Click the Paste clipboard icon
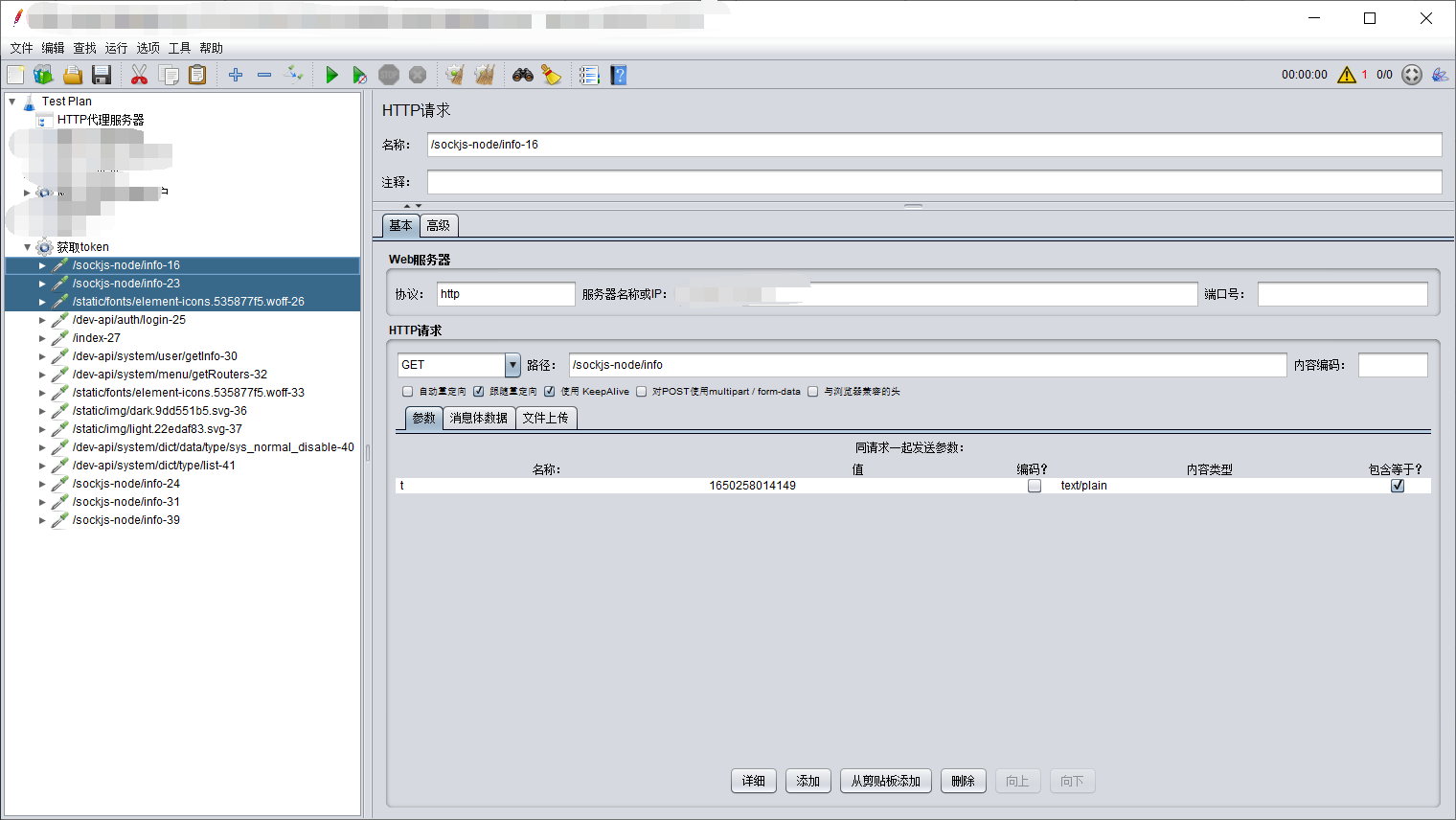This screenshot has height=820, width=1456. coord(197,75)
